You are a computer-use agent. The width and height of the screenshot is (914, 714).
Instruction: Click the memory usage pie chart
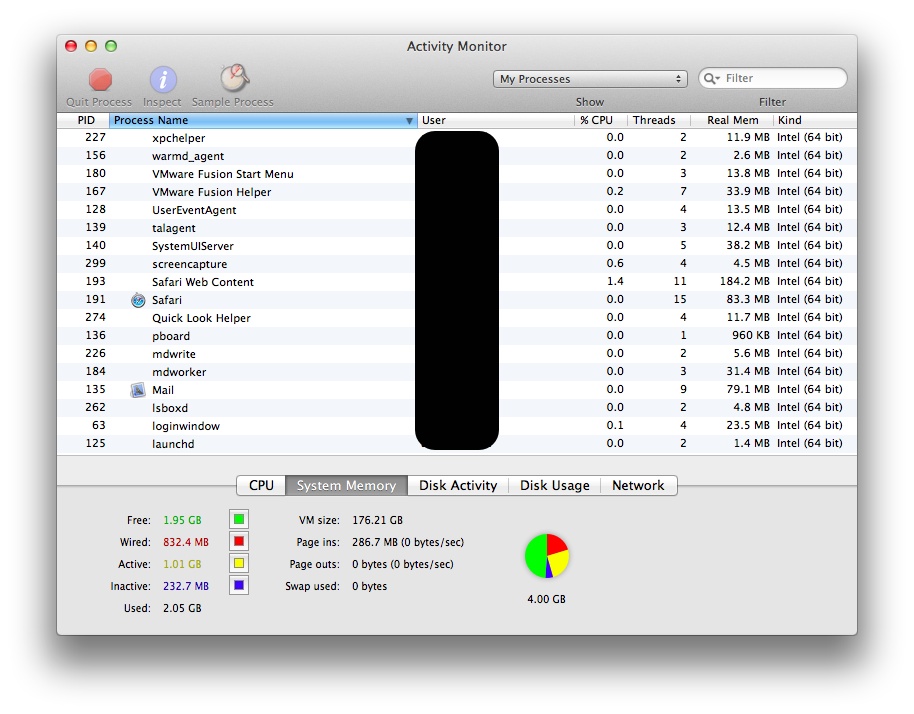pos(547,555)
